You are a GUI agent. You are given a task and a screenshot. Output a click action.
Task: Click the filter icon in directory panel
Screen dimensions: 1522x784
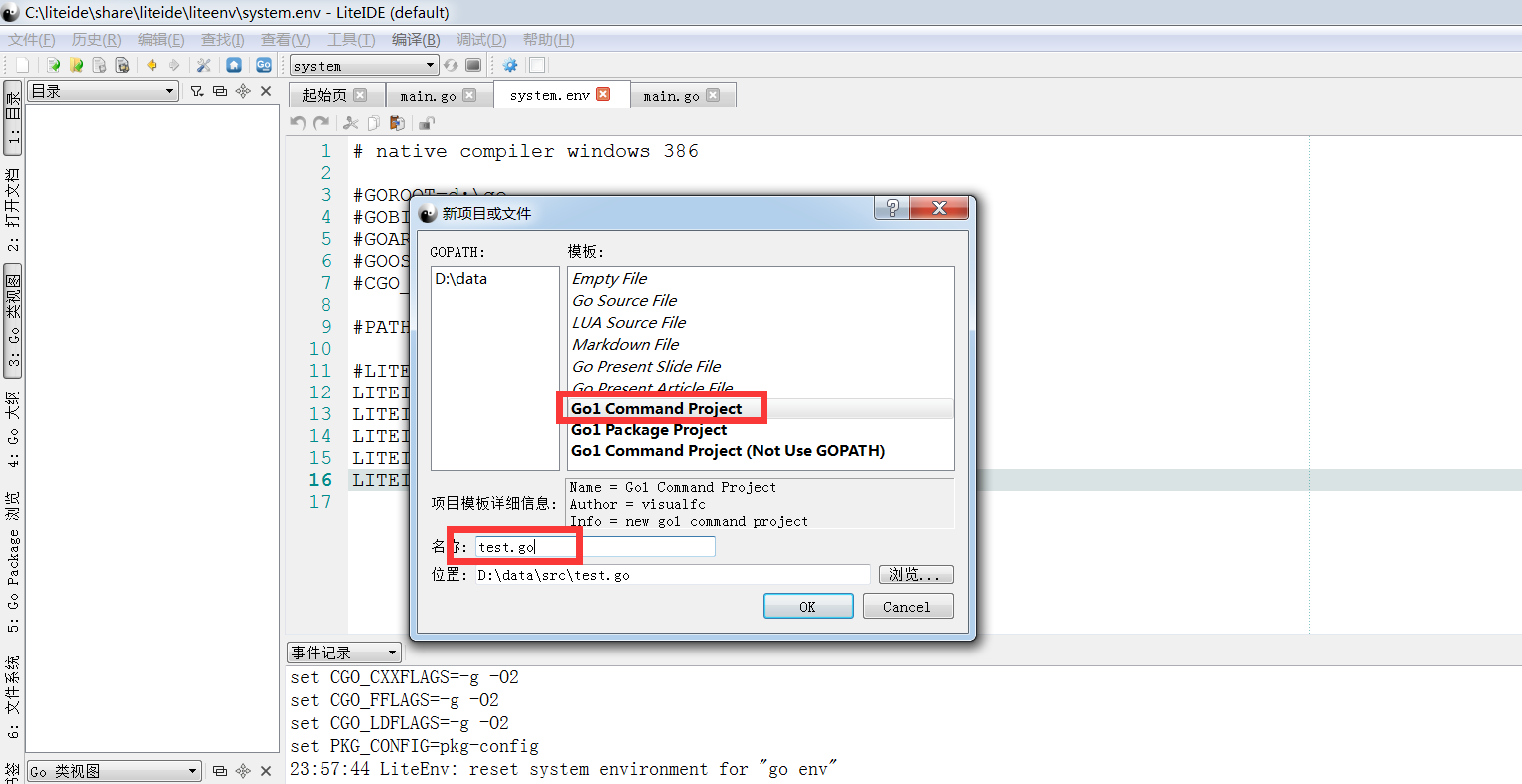click(x=197, y=91)
